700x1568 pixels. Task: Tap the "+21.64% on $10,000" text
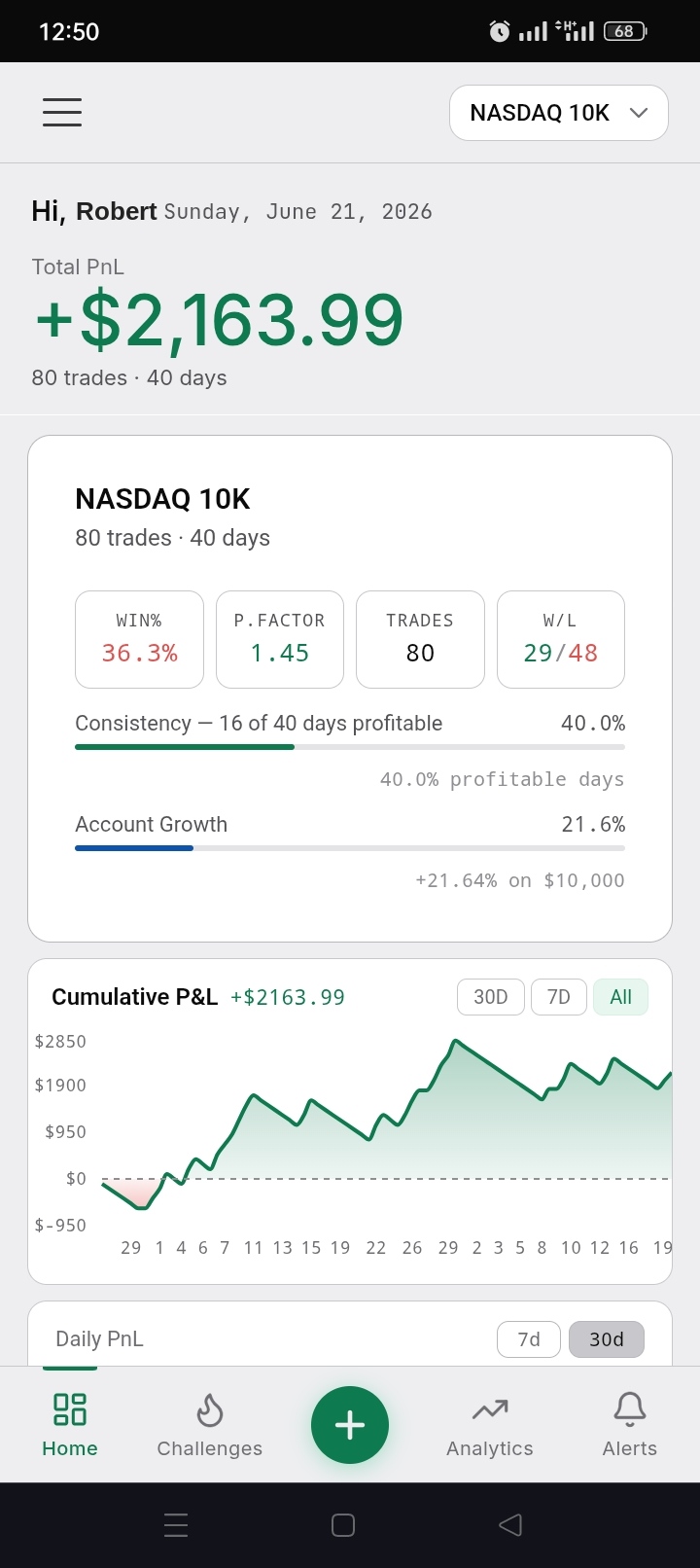click(x=520, y=880)
